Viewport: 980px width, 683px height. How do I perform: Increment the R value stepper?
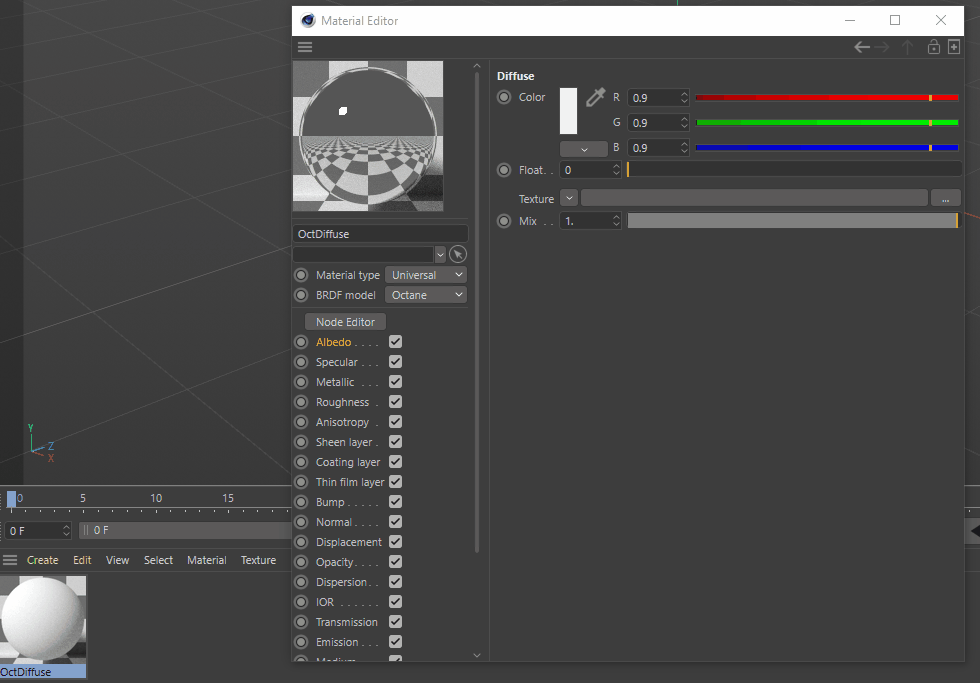click(x=684, y=94)
